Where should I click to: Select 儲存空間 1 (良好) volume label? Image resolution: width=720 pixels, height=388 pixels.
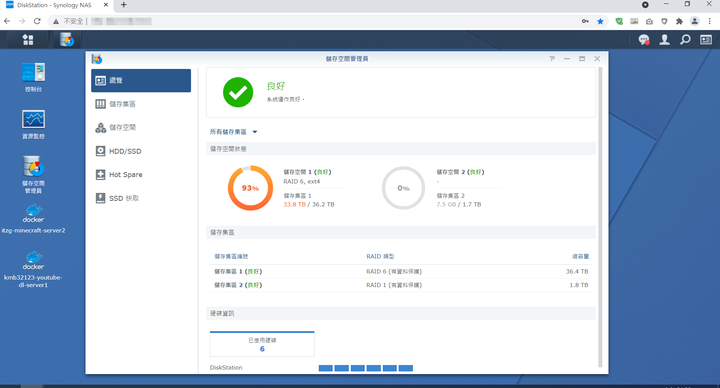click(x=307, y=172)
